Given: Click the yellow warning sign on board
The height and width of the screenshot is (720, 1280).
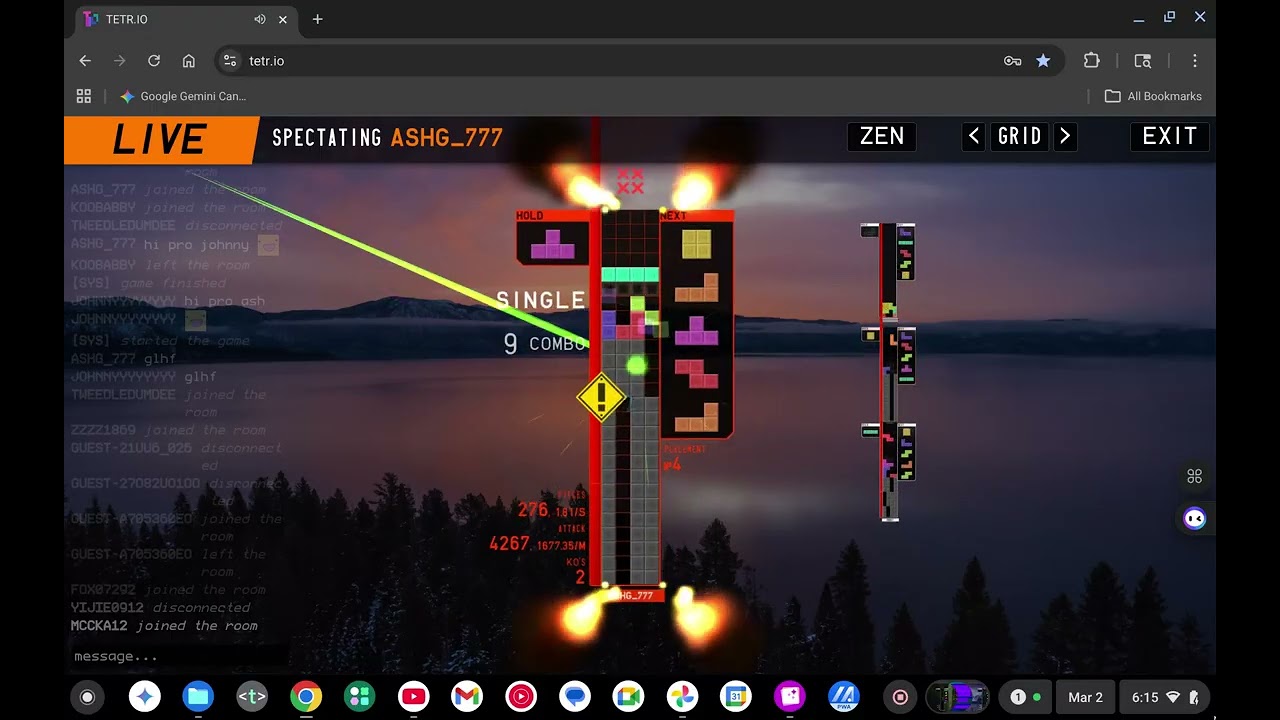Looking at the screenshot, I should (601, 397).
